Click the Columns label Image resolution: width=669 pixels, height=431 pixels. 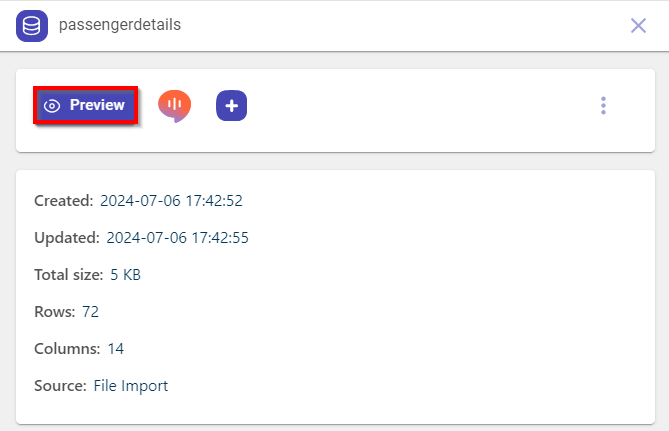tap(67, 348)
